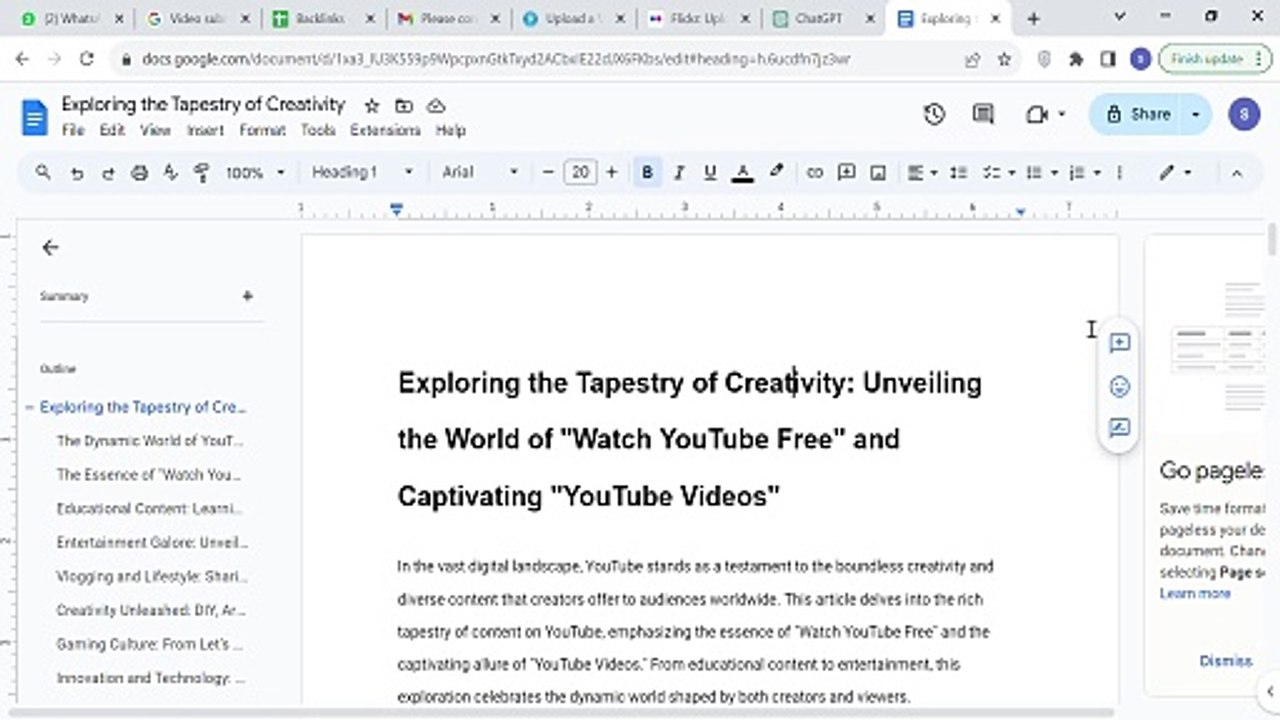Image resolution: width=1280 pixels, height=720 pixels.
Task: Open the text color picker
Action: (x=742, y=172)
